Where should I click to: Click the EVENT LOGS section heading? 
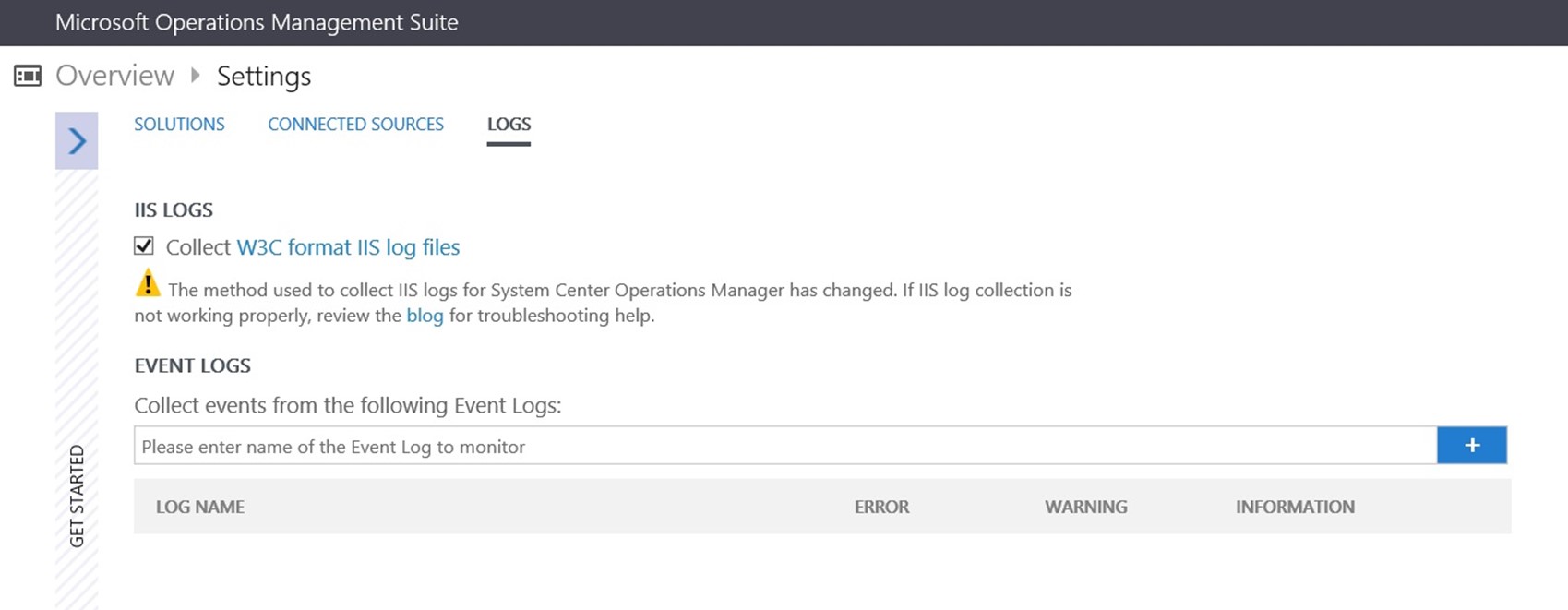click(x=193, y=365)
